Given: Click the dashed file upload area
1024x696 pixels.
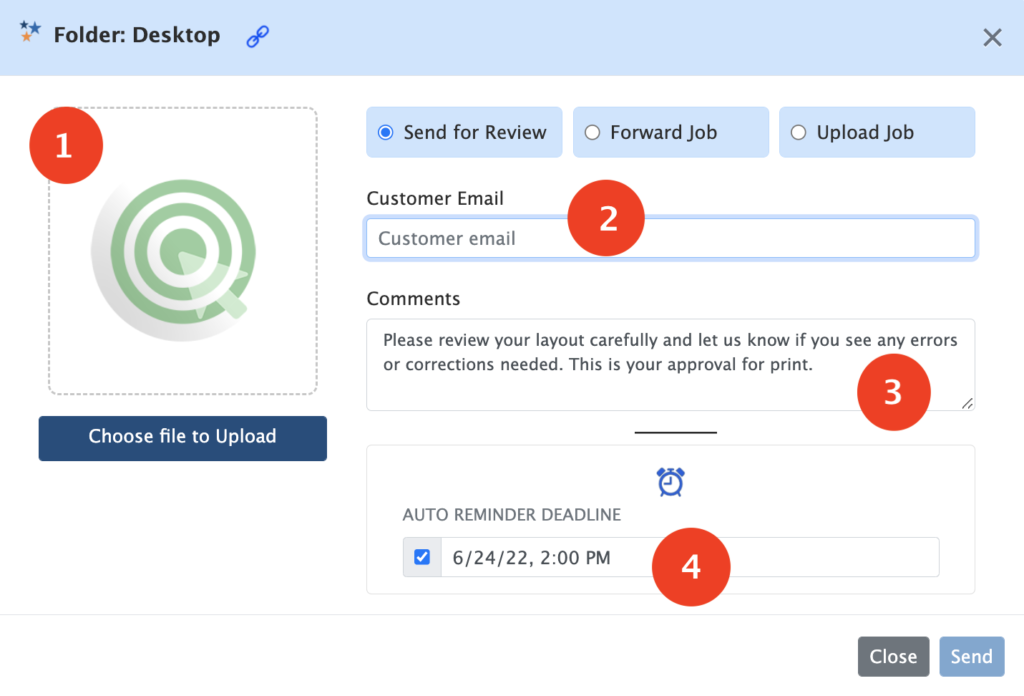Looking at the screenshot, I should (x=182, y=250).
